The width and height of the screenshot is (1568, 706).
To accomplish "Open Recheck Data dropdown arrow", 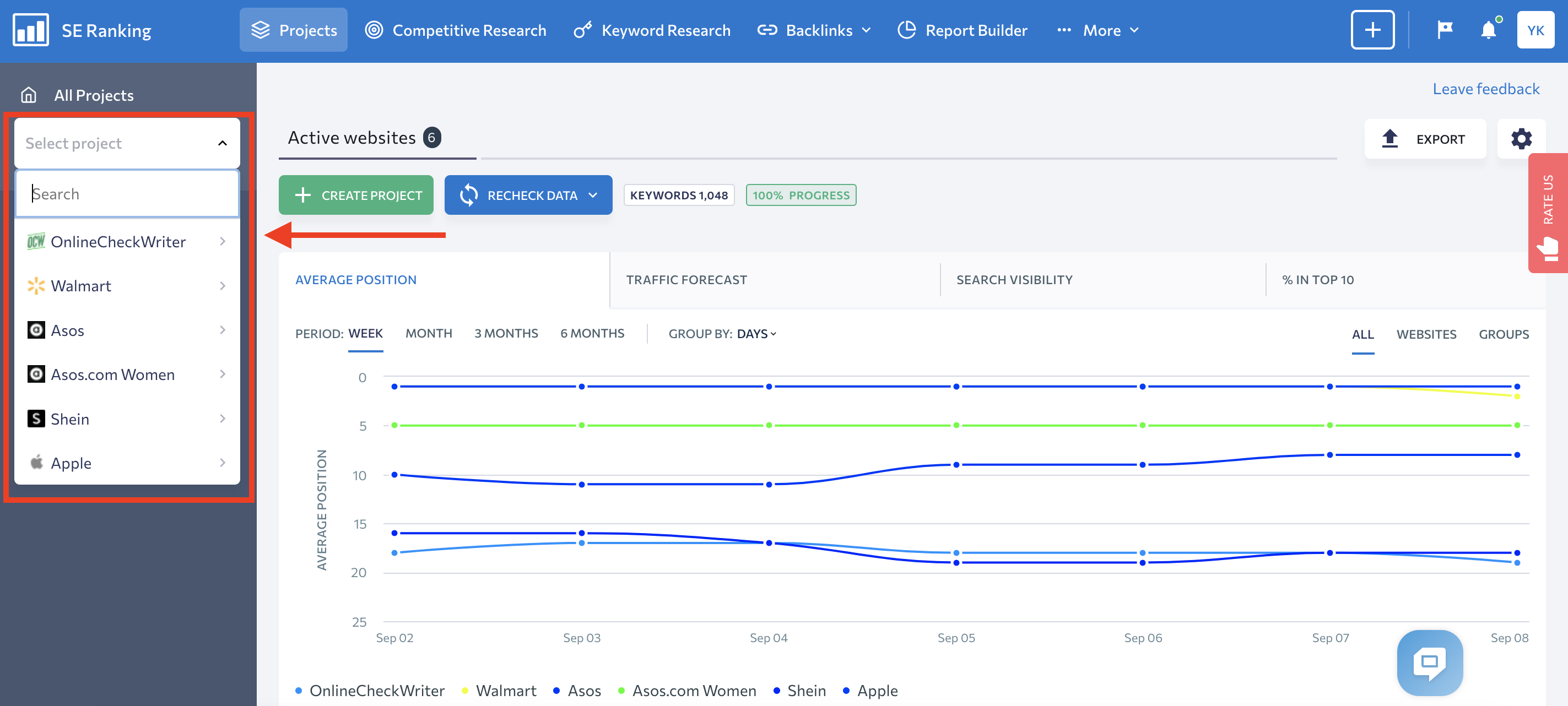I will [x=593, y=195].
